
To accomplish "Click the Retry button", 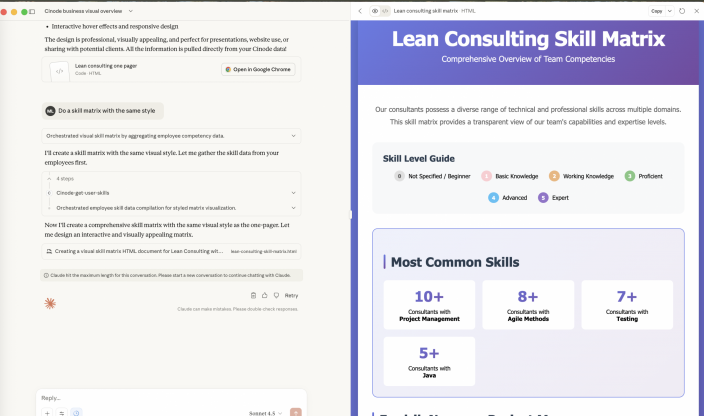I will pos(291,295).
